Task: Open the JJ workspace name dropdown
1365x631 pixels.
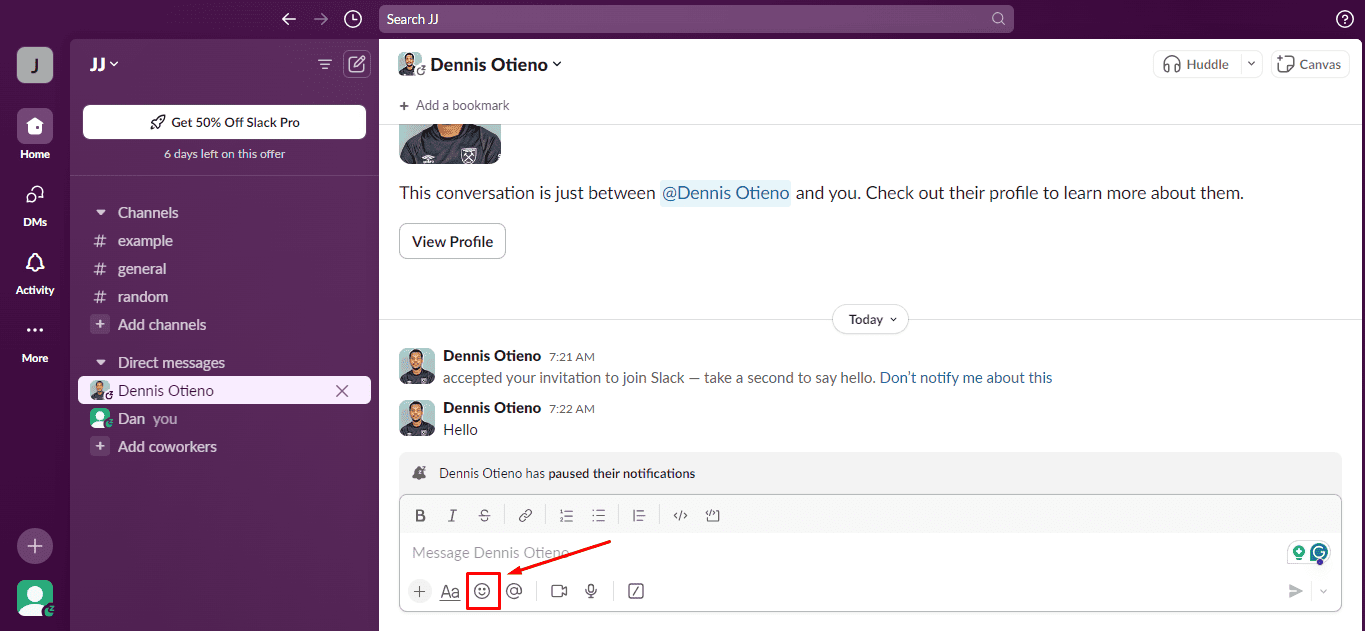Action: (104, 64)
